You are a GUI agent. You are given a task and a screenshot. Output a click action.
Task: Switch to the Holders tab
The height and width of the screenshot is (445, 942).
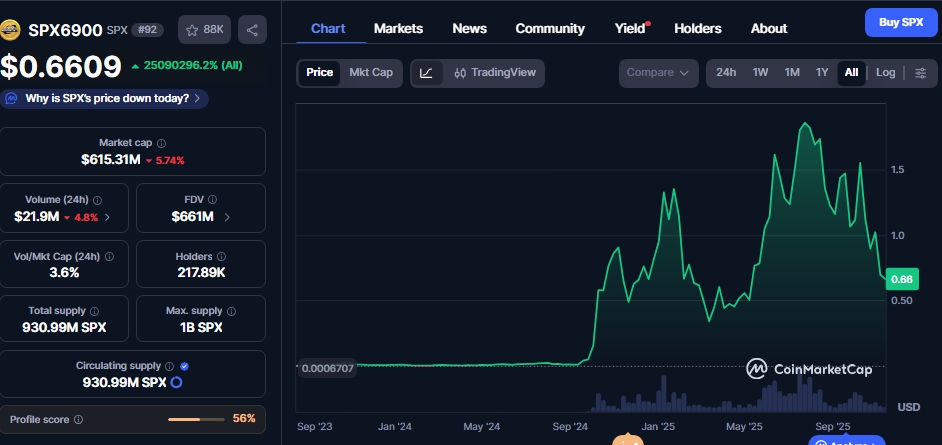pos(697,28)
